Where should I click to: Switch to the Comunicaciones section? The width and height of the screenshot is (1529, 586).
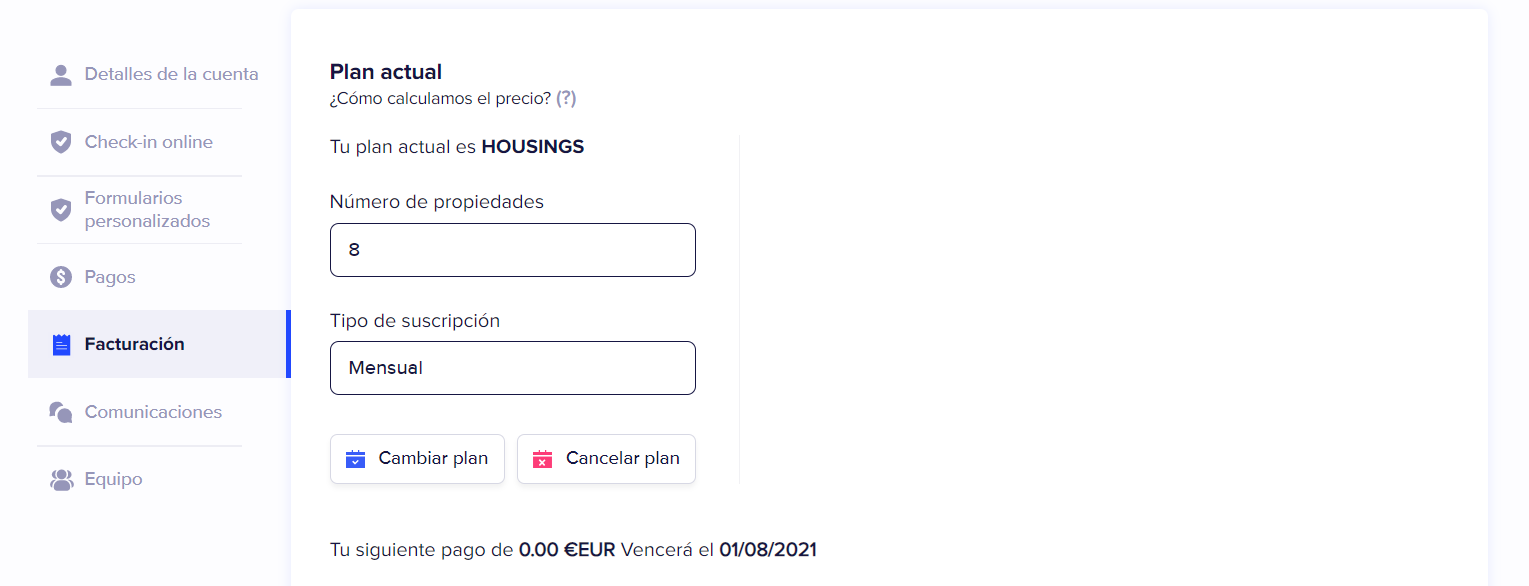(153, 412)
